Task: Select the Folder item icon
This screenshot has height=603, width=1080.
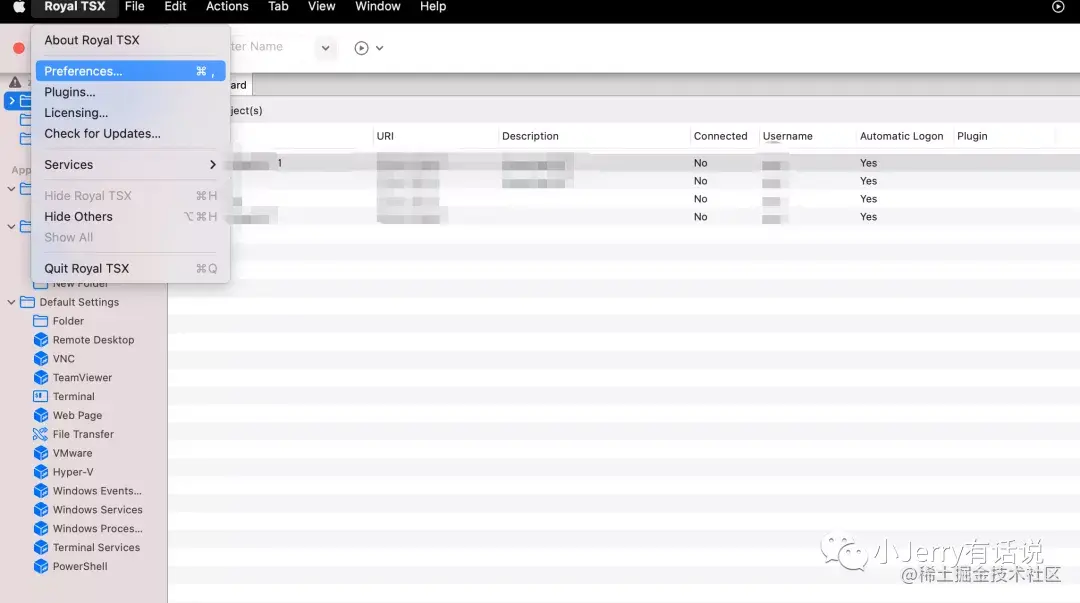Action: tap(41, 321)
